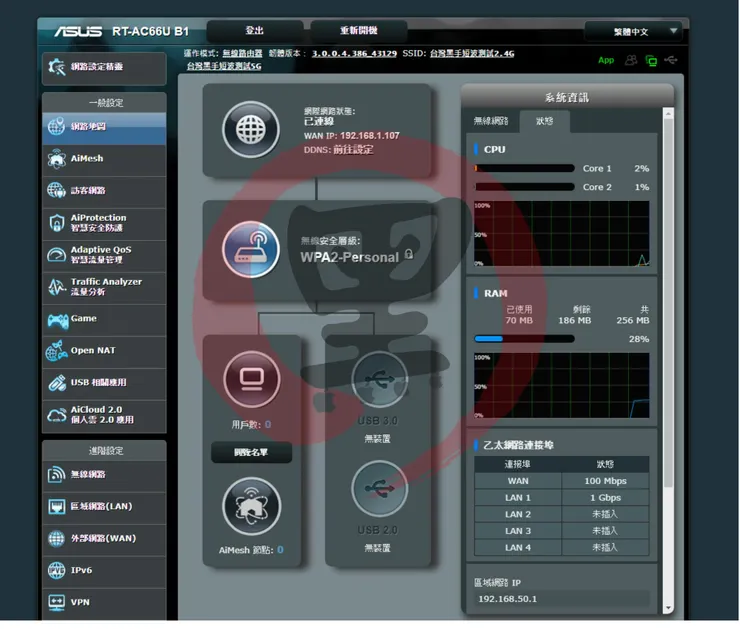The width and height of the screenshot is (740, 629).
Task: Open IPv6 settings icon
Action: click(56, 570)
